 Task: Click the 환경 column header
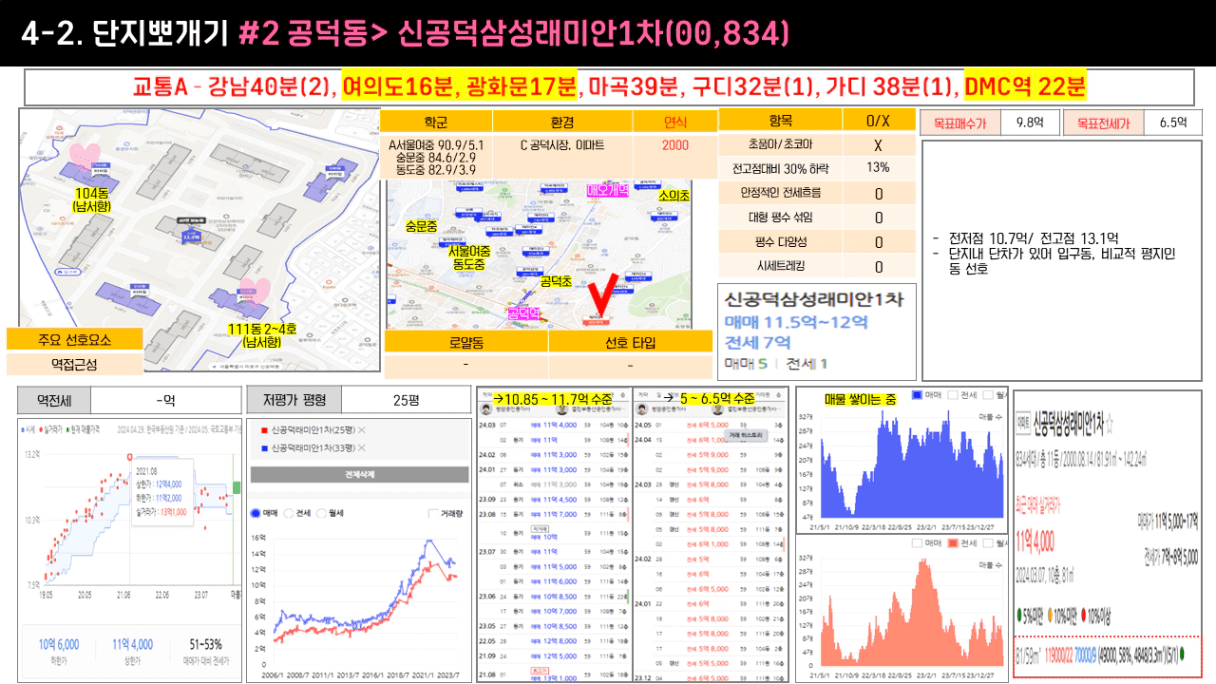[561, 121]
